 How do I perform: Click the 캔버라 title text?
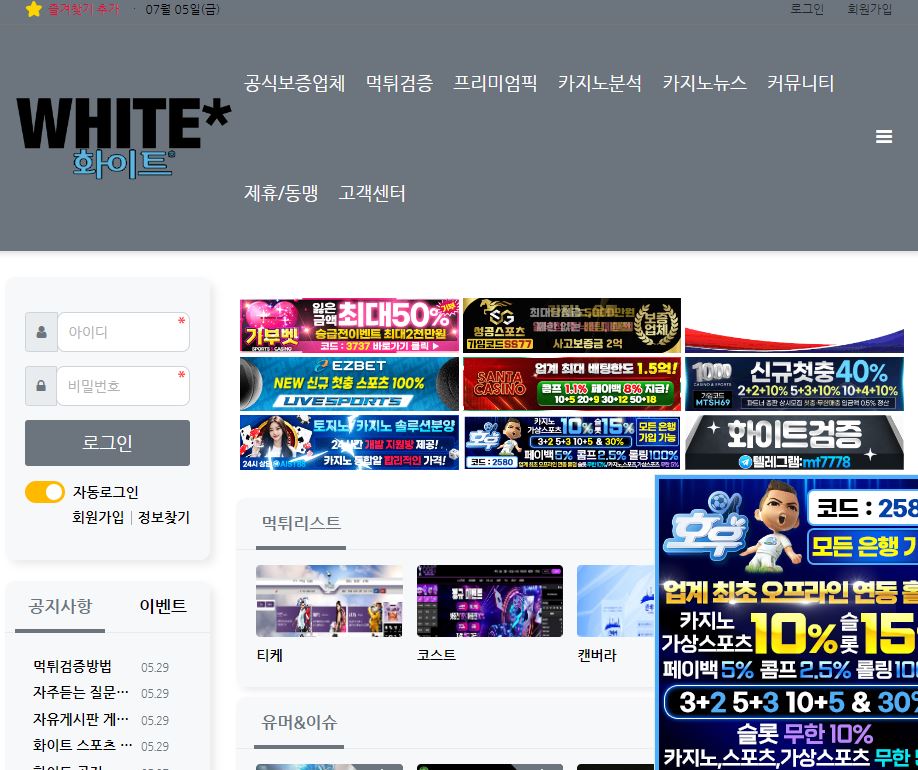[x=597, y=655]
